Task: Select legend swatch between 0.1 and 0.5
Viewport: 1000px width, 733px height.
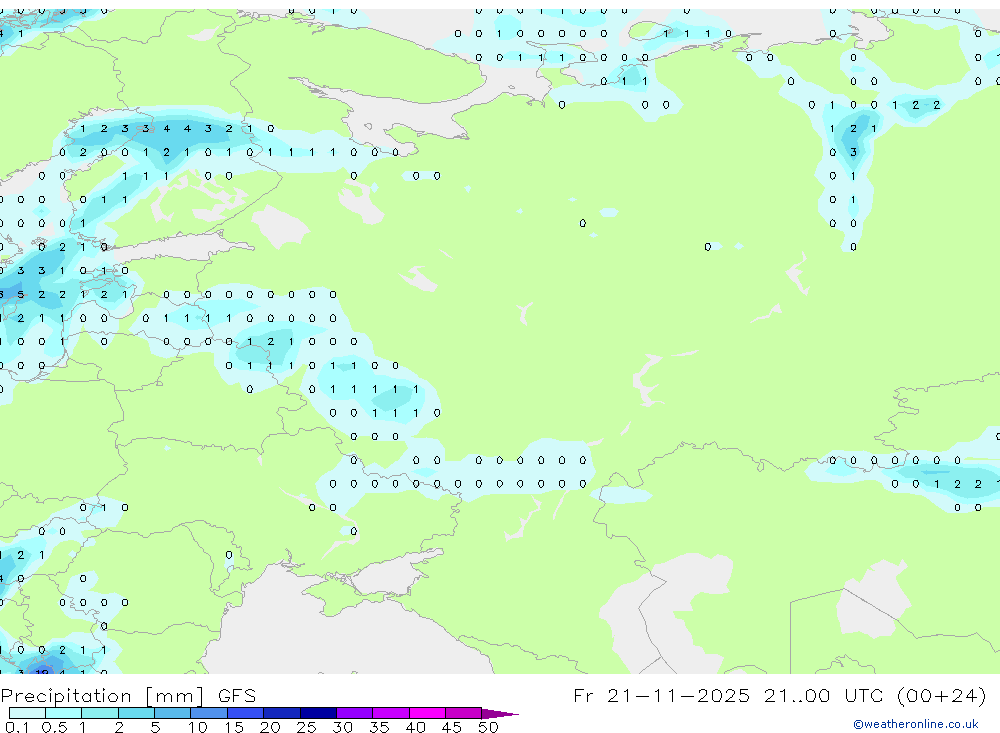Action: 27,713
